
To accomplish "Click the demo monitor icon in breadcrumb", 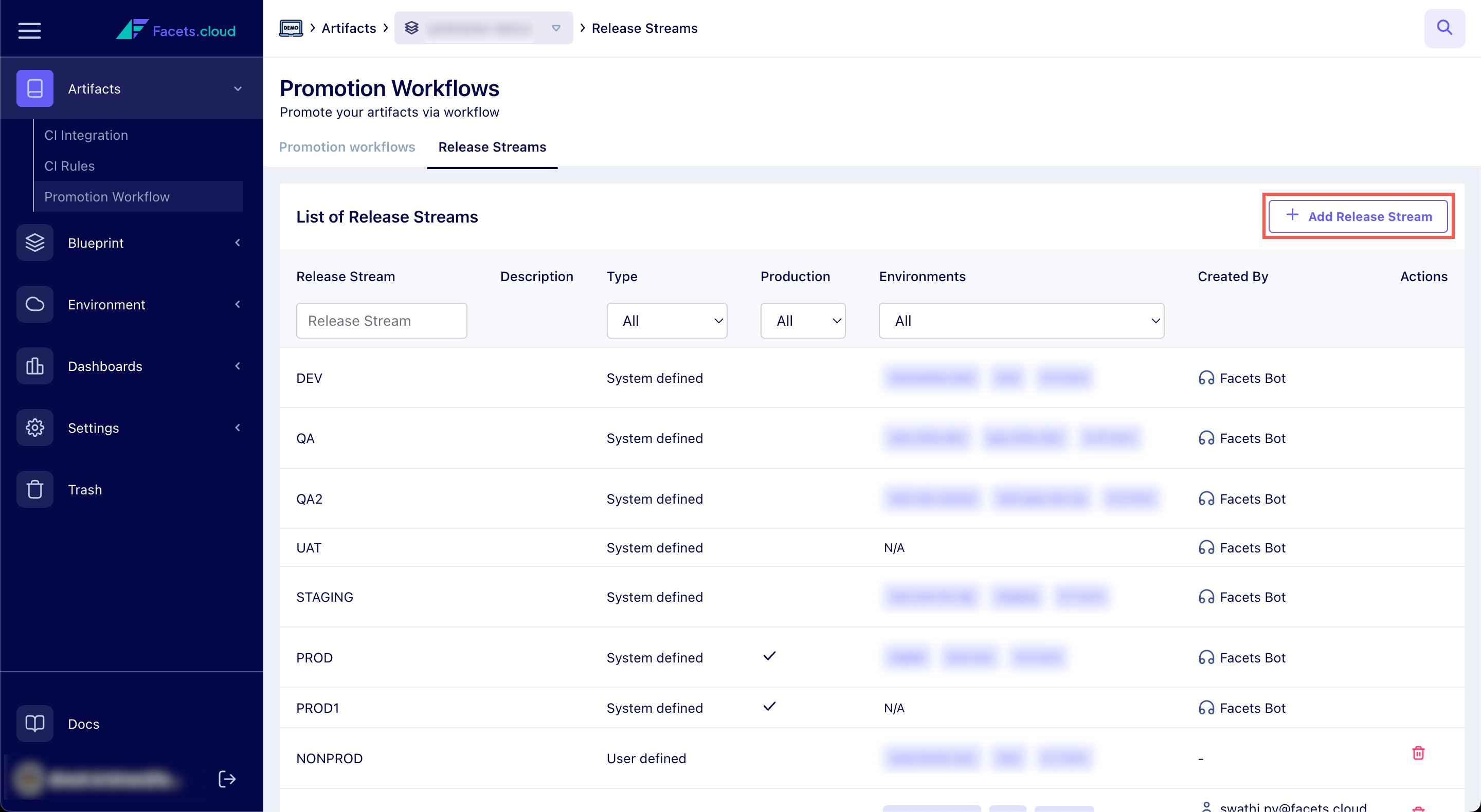I will click(x=291, y=28).
